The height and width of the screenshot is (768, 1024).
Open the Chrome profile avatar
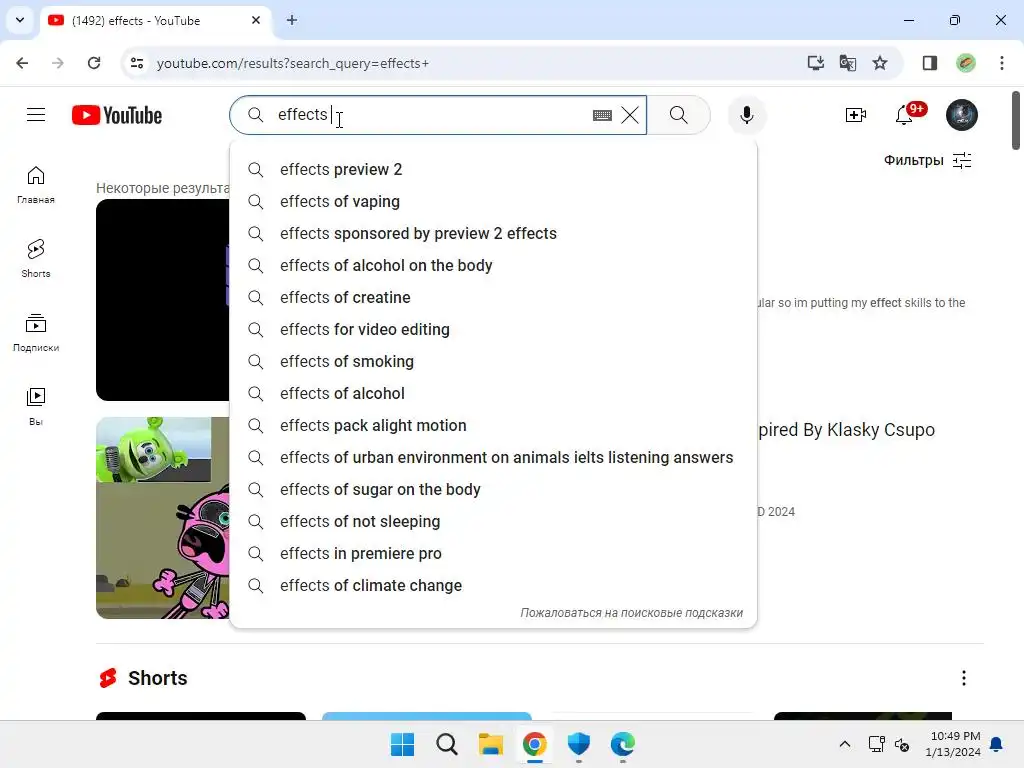click(x=966, y=63)
